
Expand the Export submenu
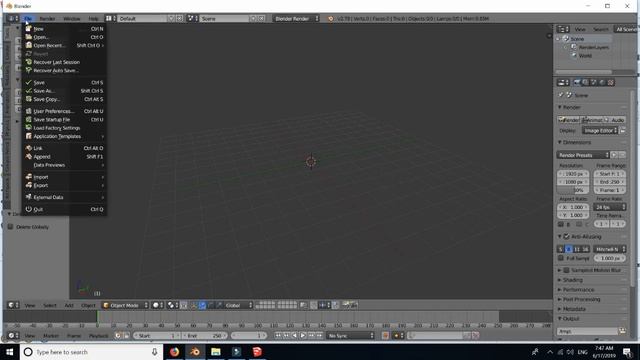(64, 185)
